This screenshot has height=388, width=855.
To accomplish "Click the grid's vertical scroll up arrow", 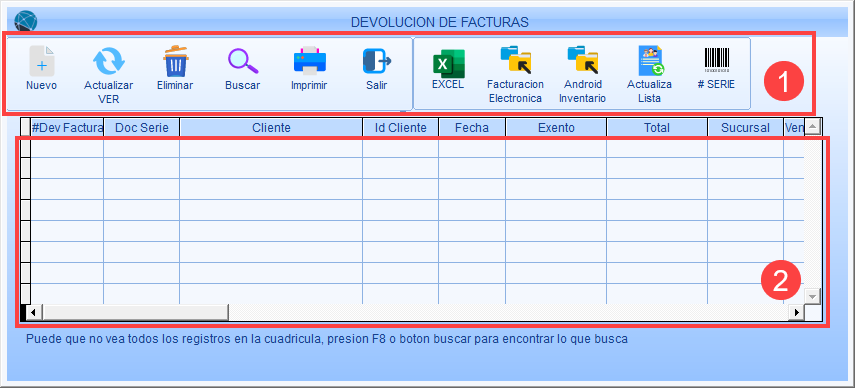I will point(812,127).
